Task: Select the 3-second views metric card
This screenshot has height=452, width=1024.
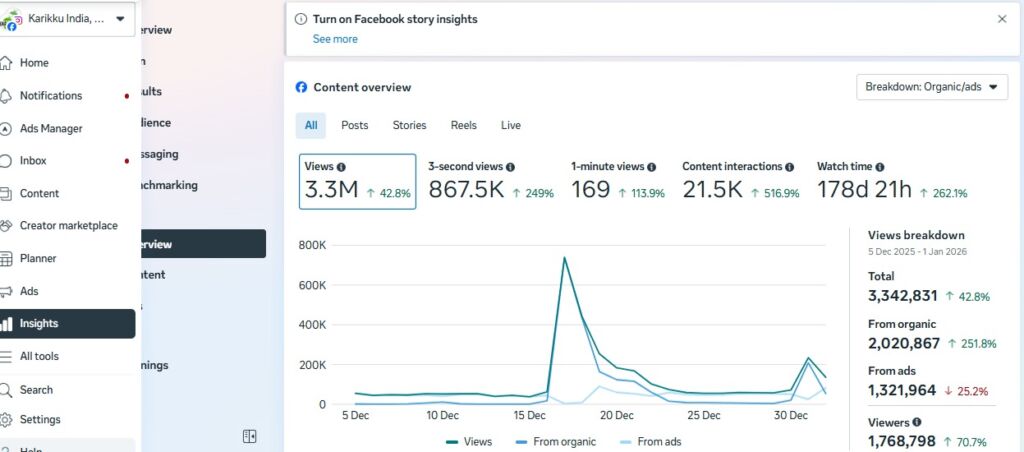Action: click(x=490, y=182)
